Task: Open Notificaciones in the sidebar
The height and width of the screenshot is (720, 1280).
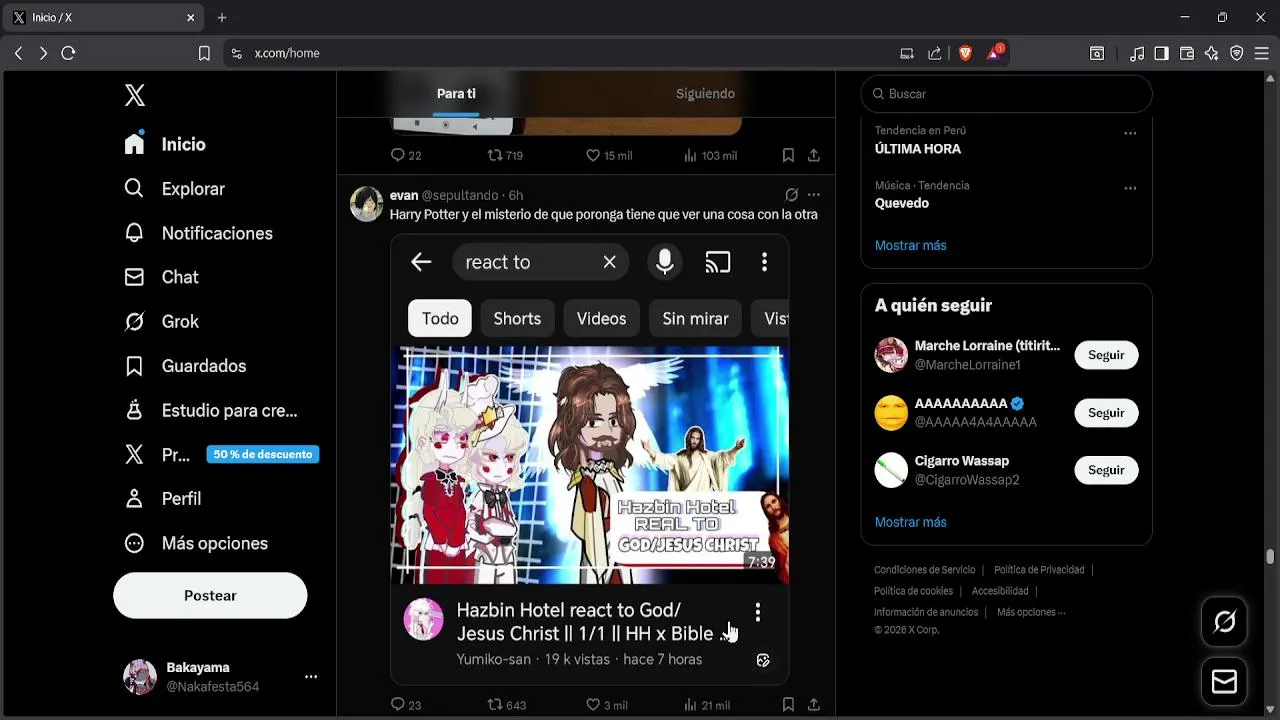Action: coord(198,233)
